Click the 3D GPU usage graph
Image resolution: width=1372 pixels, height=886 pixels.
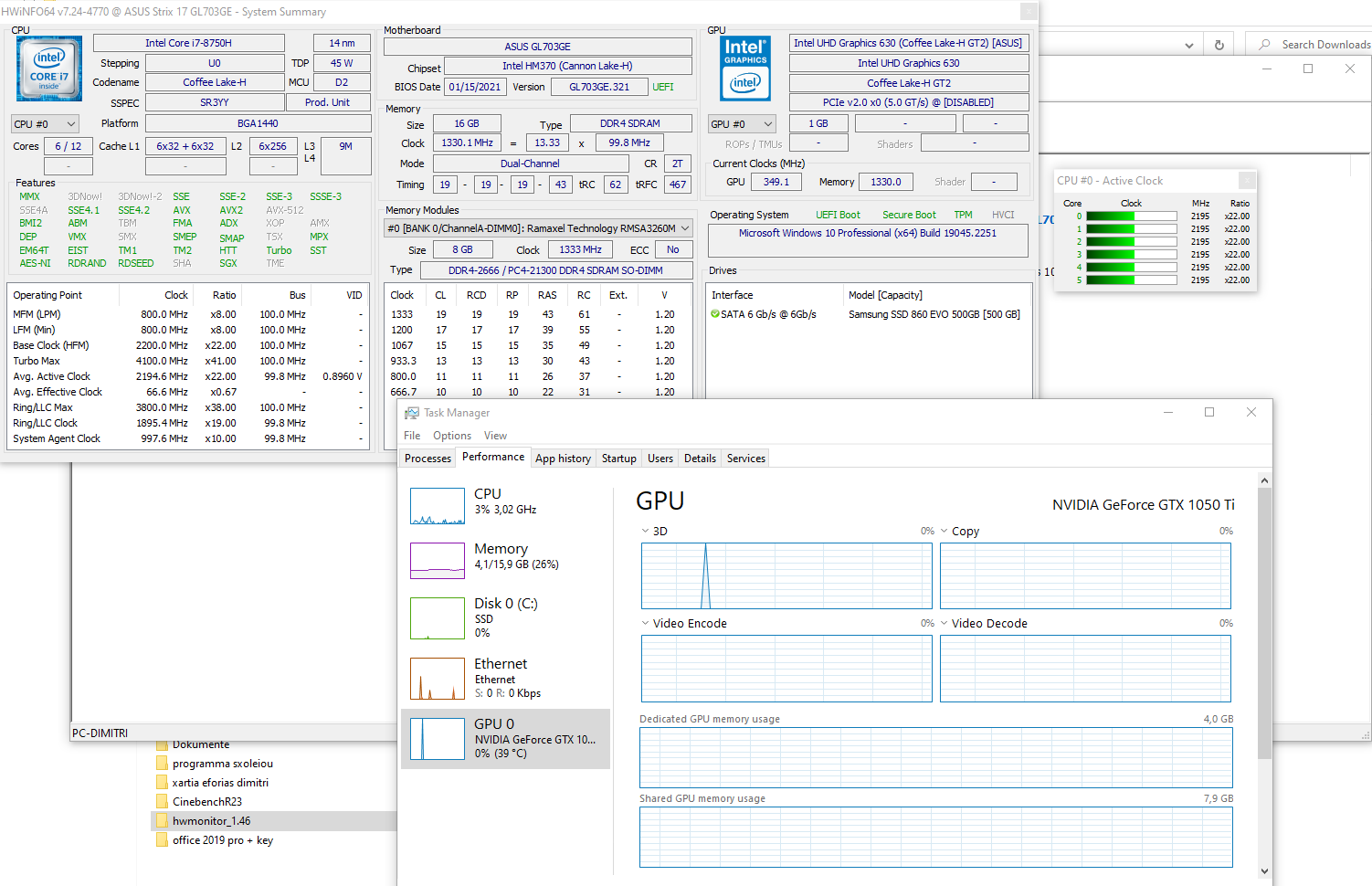(x=786, y=575)
